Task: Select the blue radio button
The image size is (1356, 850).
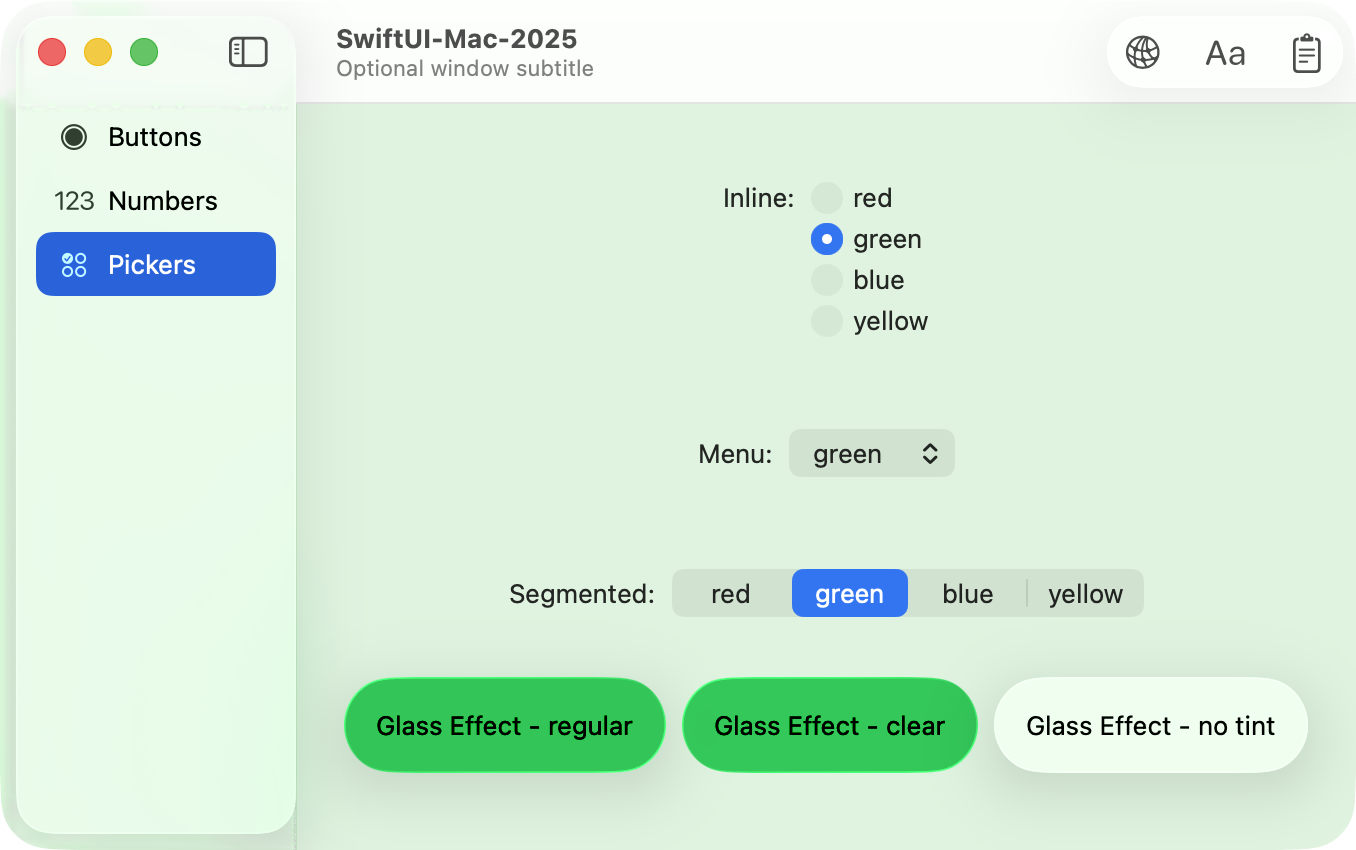Action: point(827,280)
